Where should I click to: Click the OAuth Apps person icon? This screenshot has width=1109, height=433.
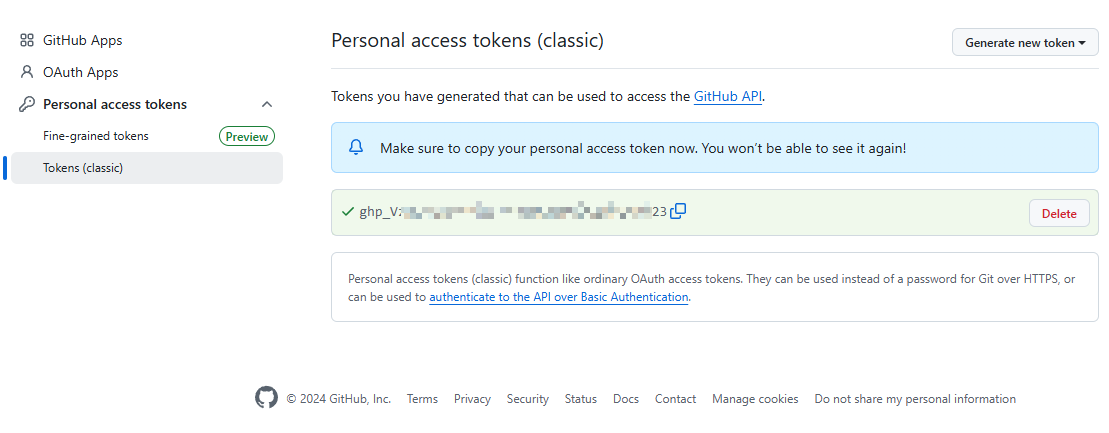[x=27, y=73]
